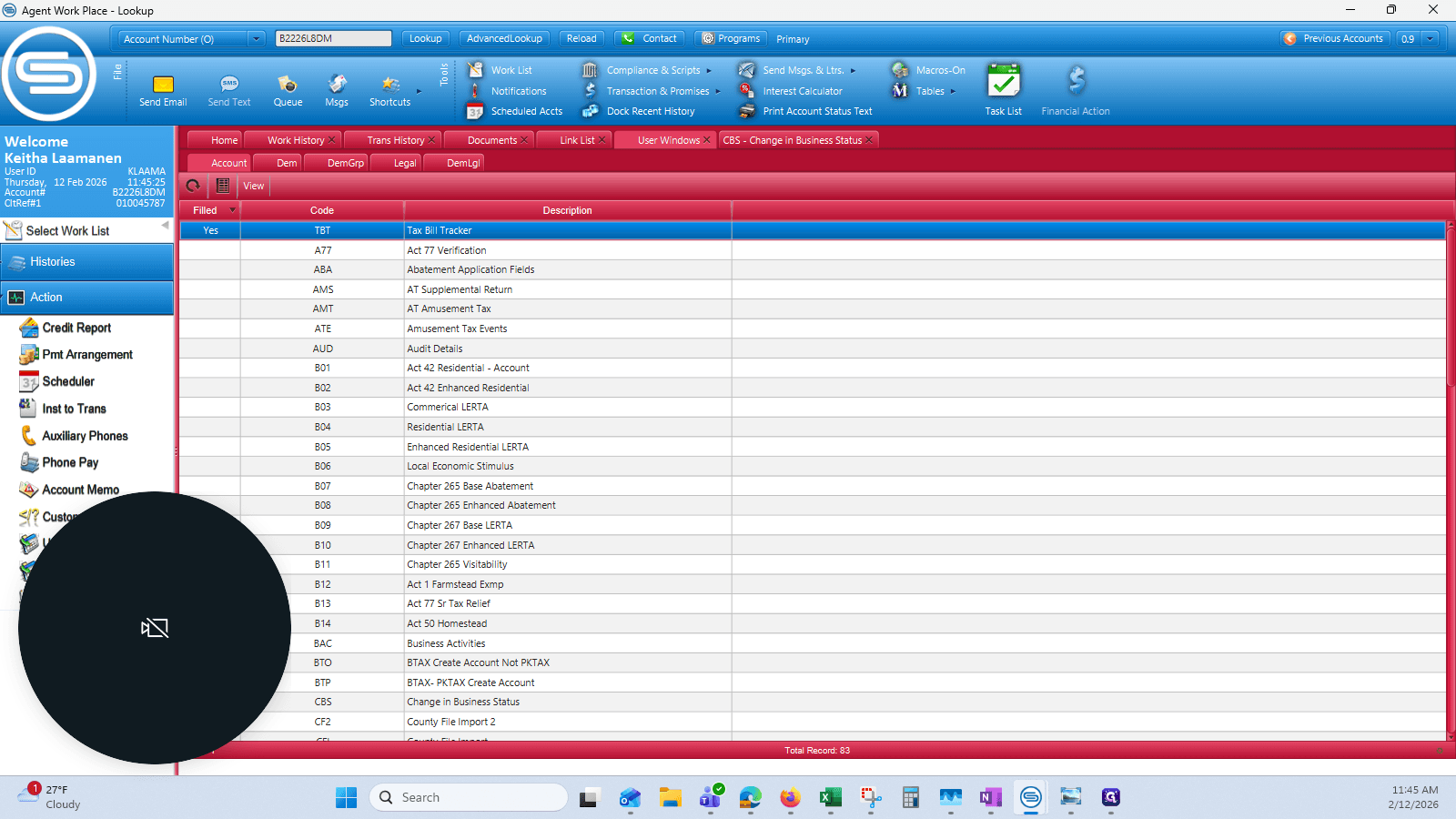
Task: Expand Send Msgs. & Ltrs. submenu
Action: [853, 71]
